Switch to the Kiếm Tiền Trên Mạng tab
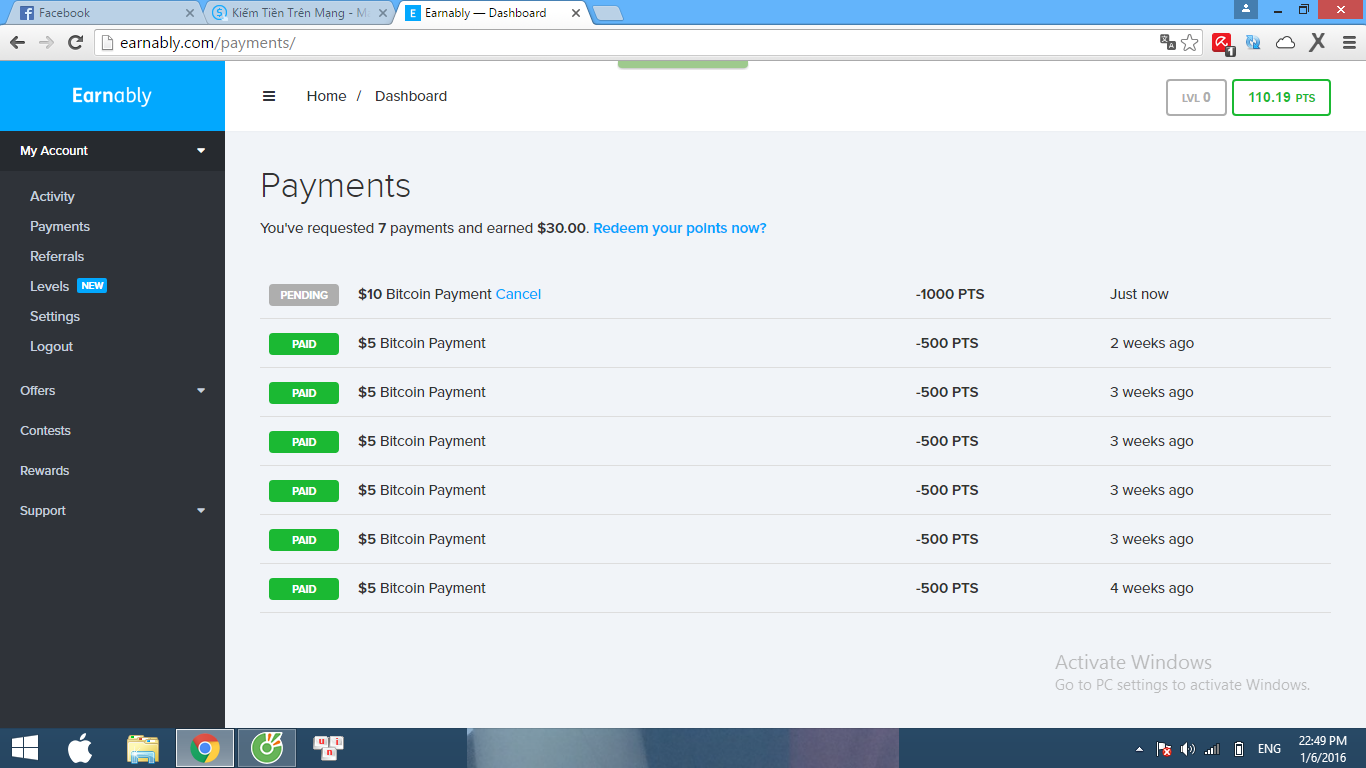 pos(300,13)
